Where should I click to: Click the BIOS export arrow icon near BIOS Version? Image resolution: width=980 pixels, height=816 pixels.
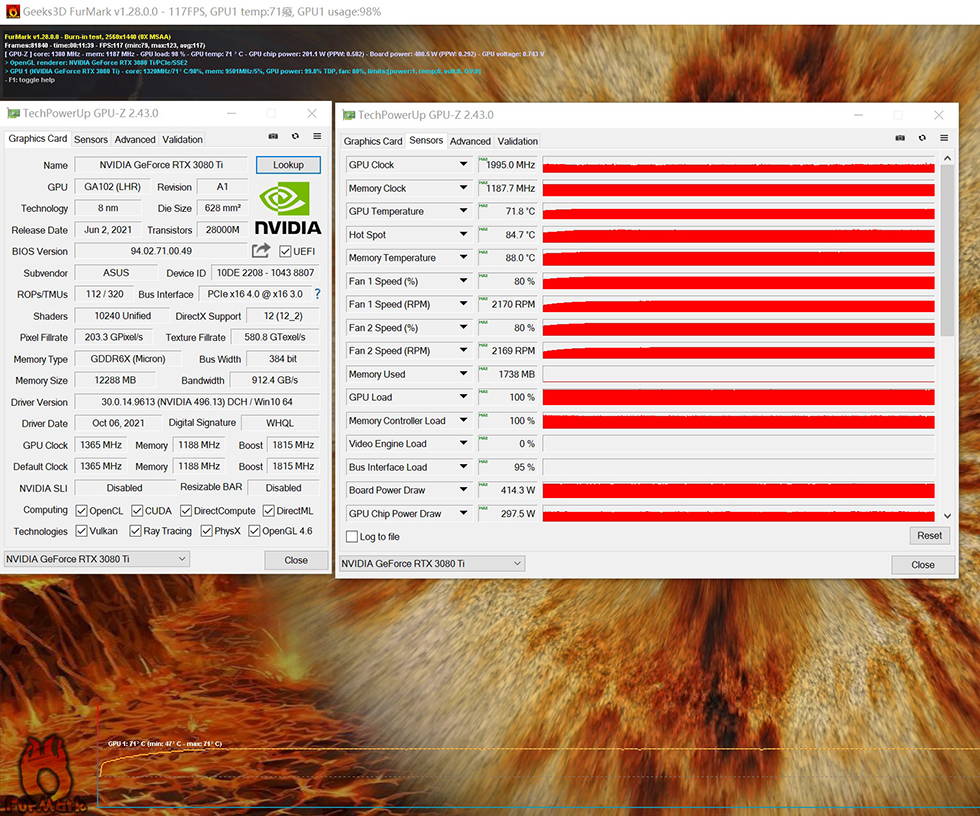pyautogui.click(x=261, y=250)
